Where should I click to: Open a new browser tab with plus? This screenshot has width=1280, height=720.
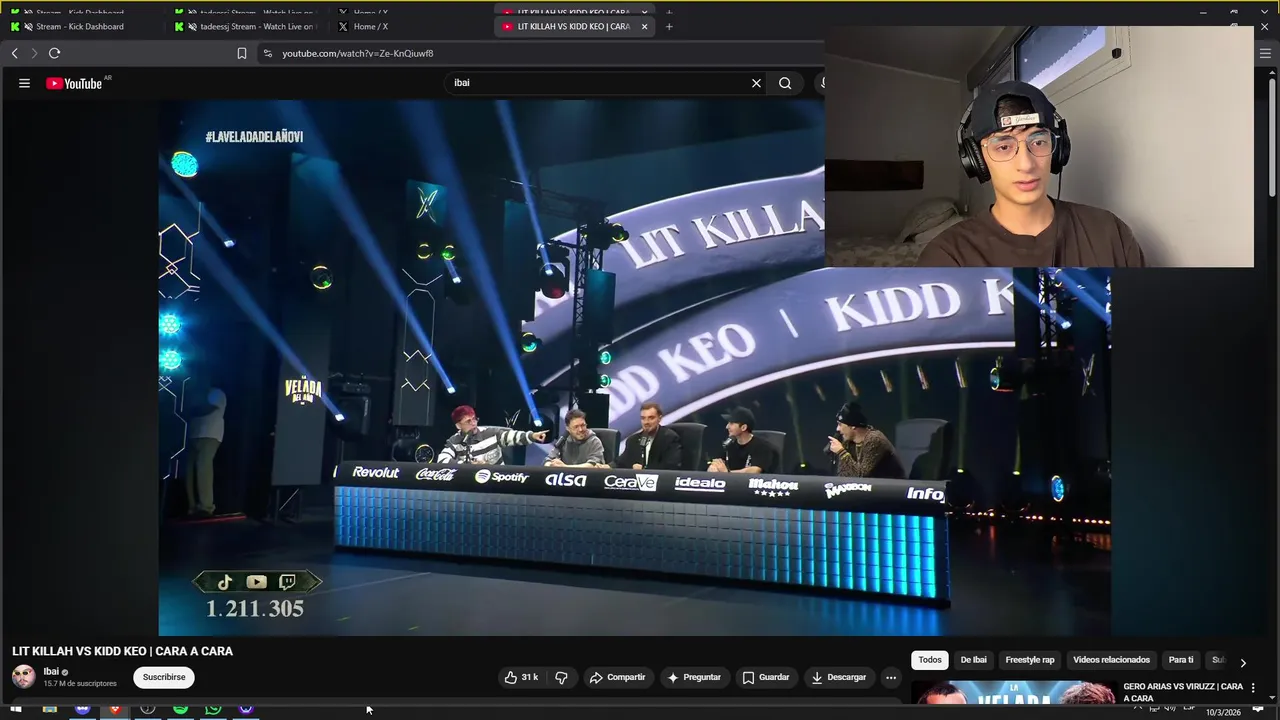tap(669, 26)
